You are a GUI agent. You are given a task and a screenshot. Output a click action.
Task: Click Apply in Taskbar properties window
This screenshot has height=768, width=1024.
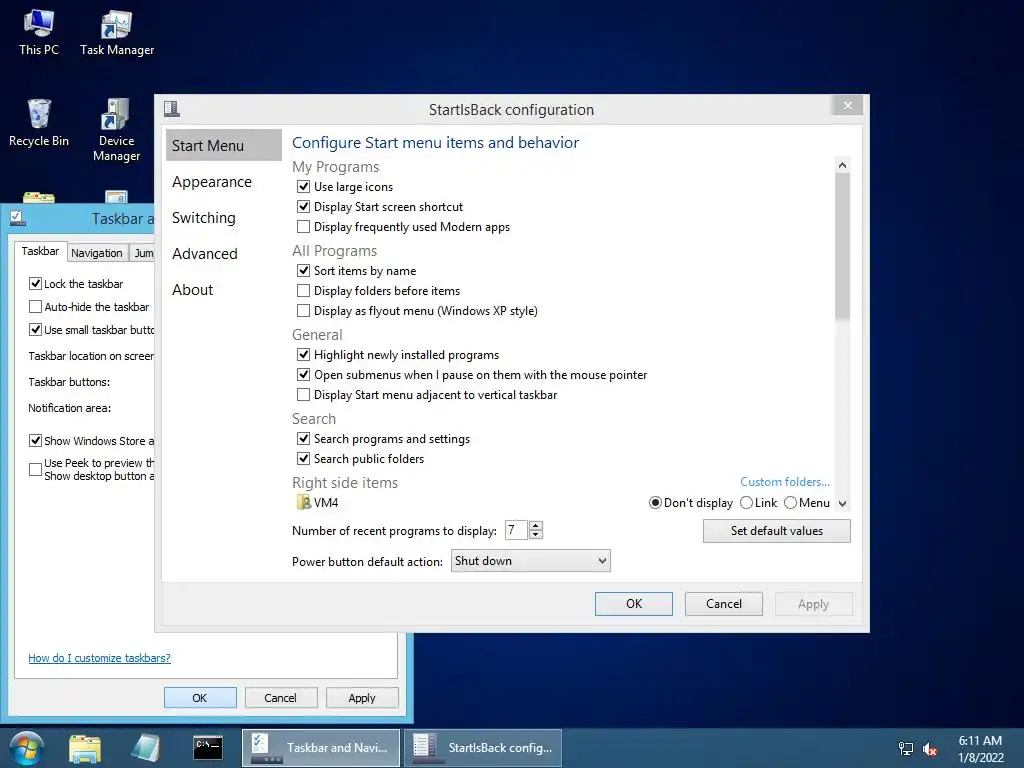coord(362,697)
